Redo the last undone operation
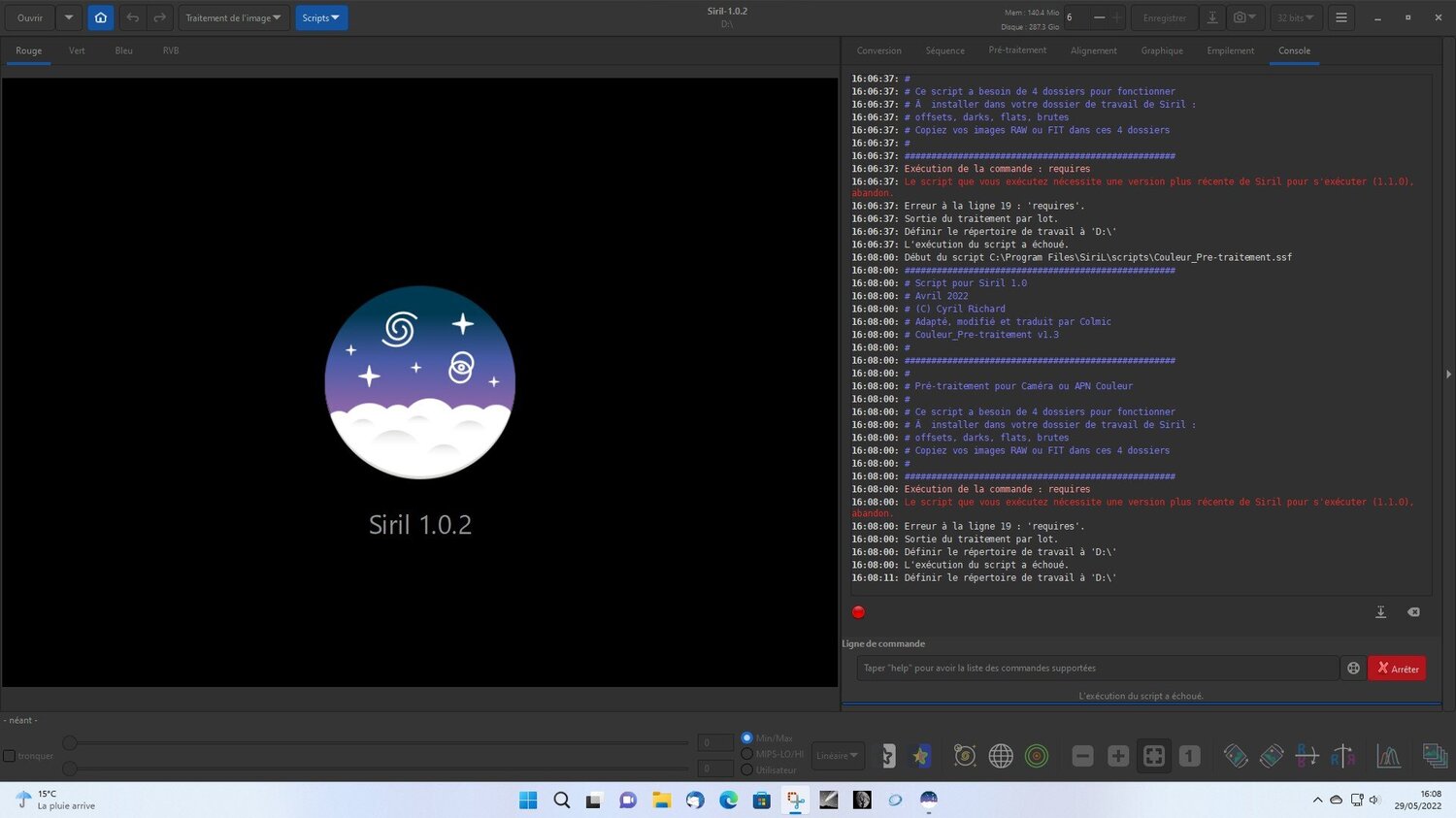The width and height of the screenshot is (1456, 818). (159, 17)
